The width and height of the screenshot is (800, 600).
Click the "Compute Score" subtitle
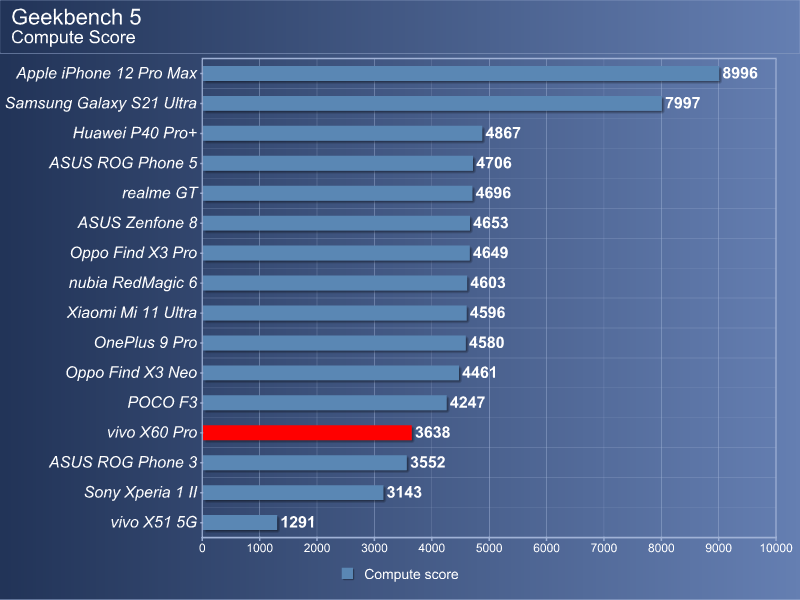[x=73, y=37]
